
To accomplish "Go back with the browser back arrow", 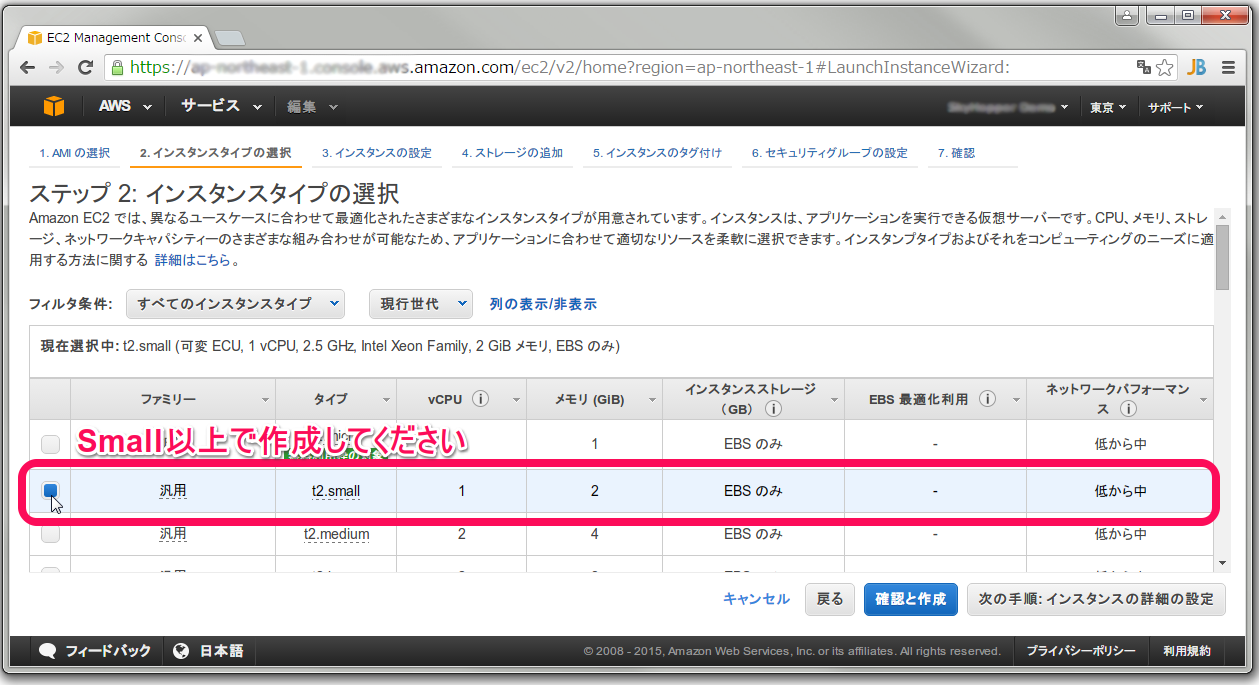I will click(30, 68).
